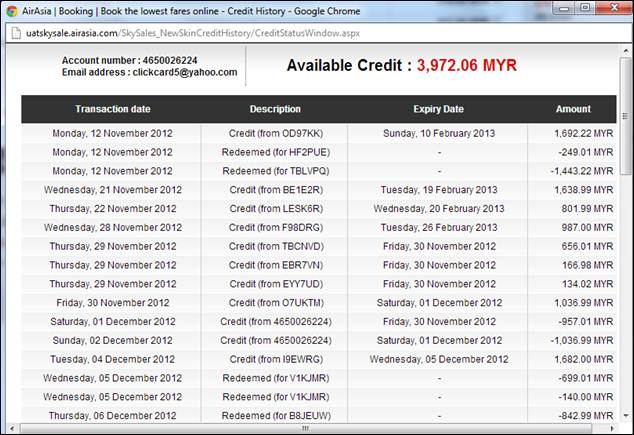Click the Amount column header

(573, 109)
